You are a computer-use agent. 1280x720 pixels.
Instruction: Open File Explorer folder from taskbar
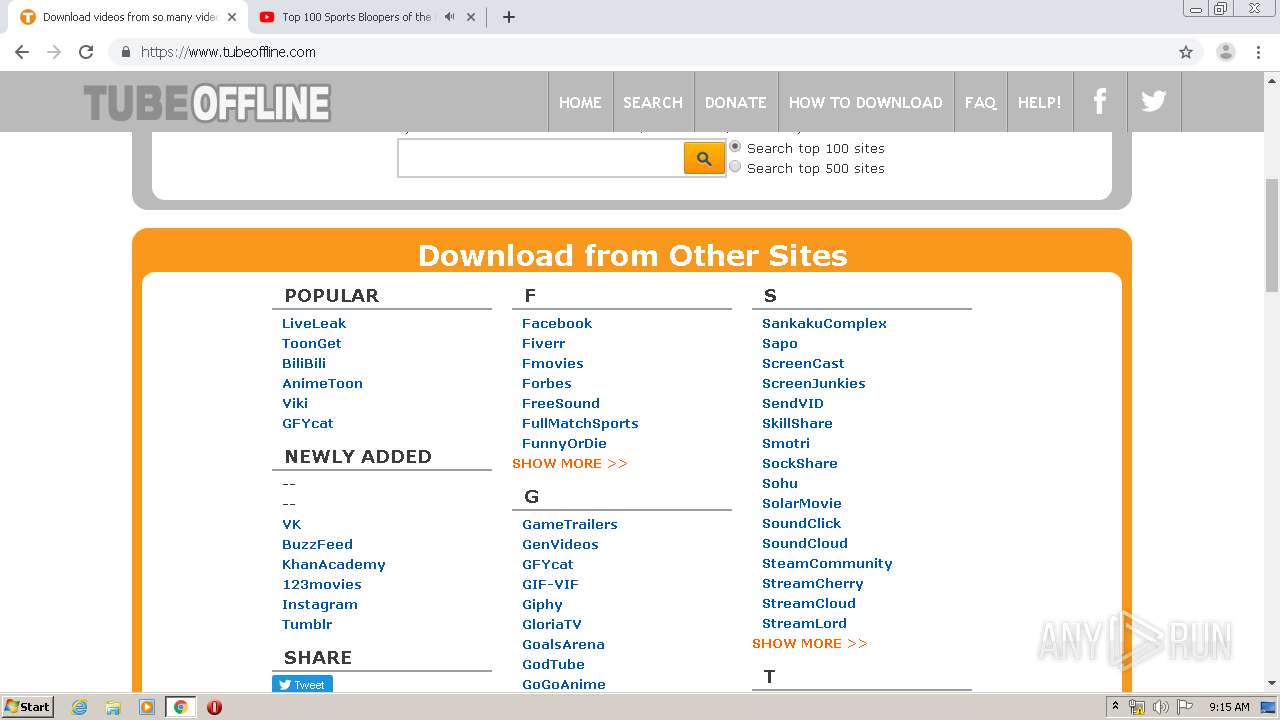tap(113, 707)
